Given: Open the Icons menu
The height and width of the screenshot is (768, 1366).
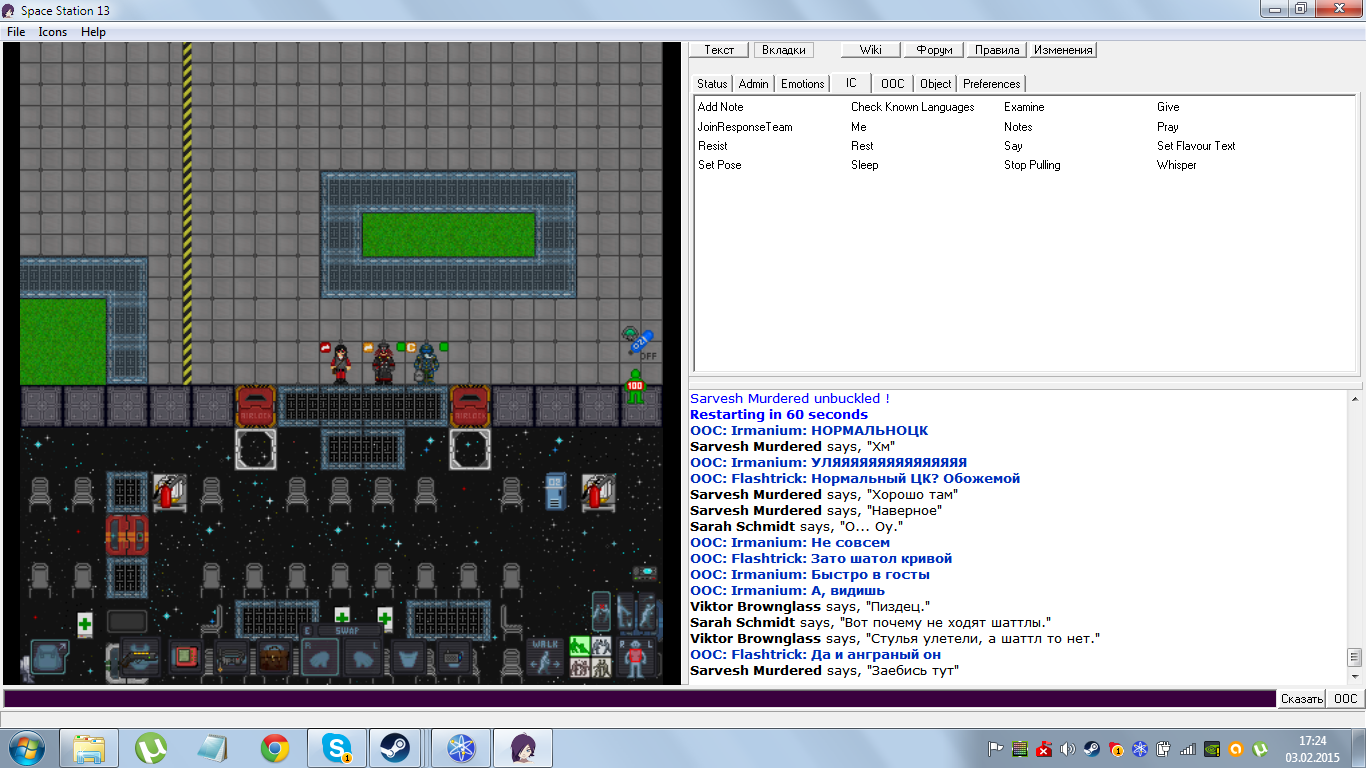Looking at the screenshot, I should (x=53, y=32).
